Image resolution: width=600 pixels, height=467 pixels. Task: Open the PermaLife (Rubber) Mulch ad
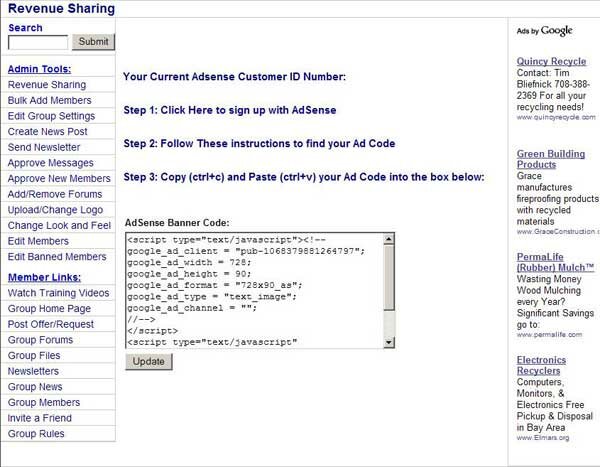click(x=555, y=262)
